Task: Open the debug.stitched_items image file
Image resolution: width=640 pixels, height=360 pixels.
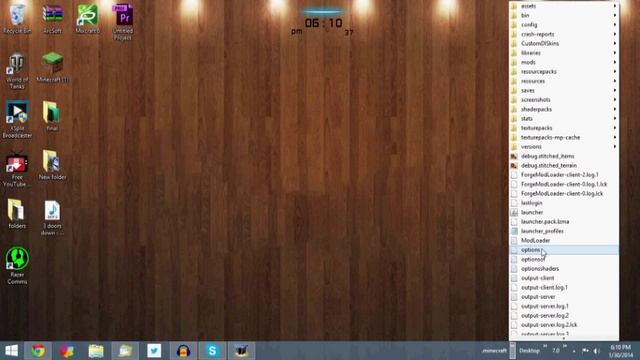Action: pos(564,156)
